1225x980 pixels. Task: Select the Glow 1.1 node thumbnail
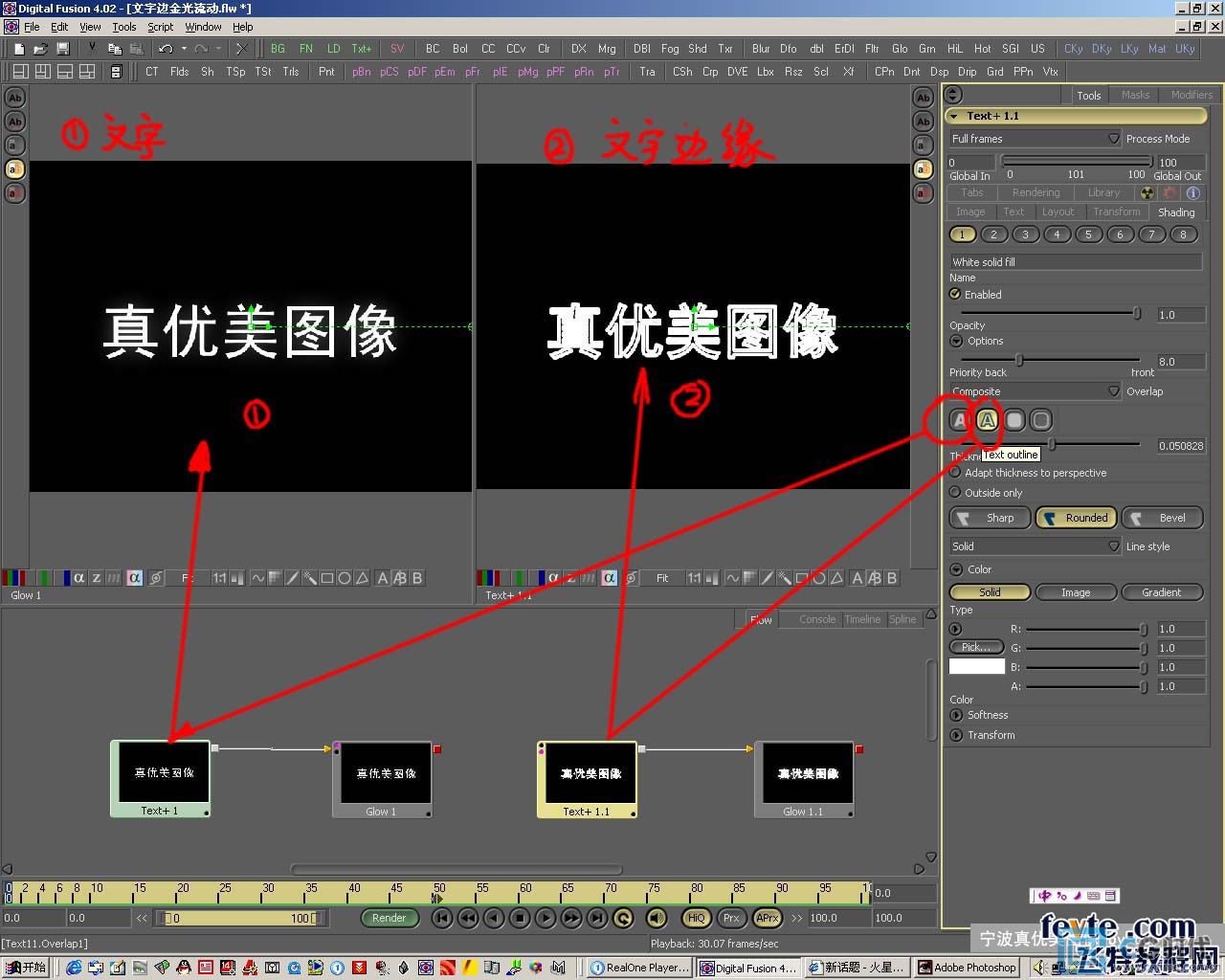[804, 774]
